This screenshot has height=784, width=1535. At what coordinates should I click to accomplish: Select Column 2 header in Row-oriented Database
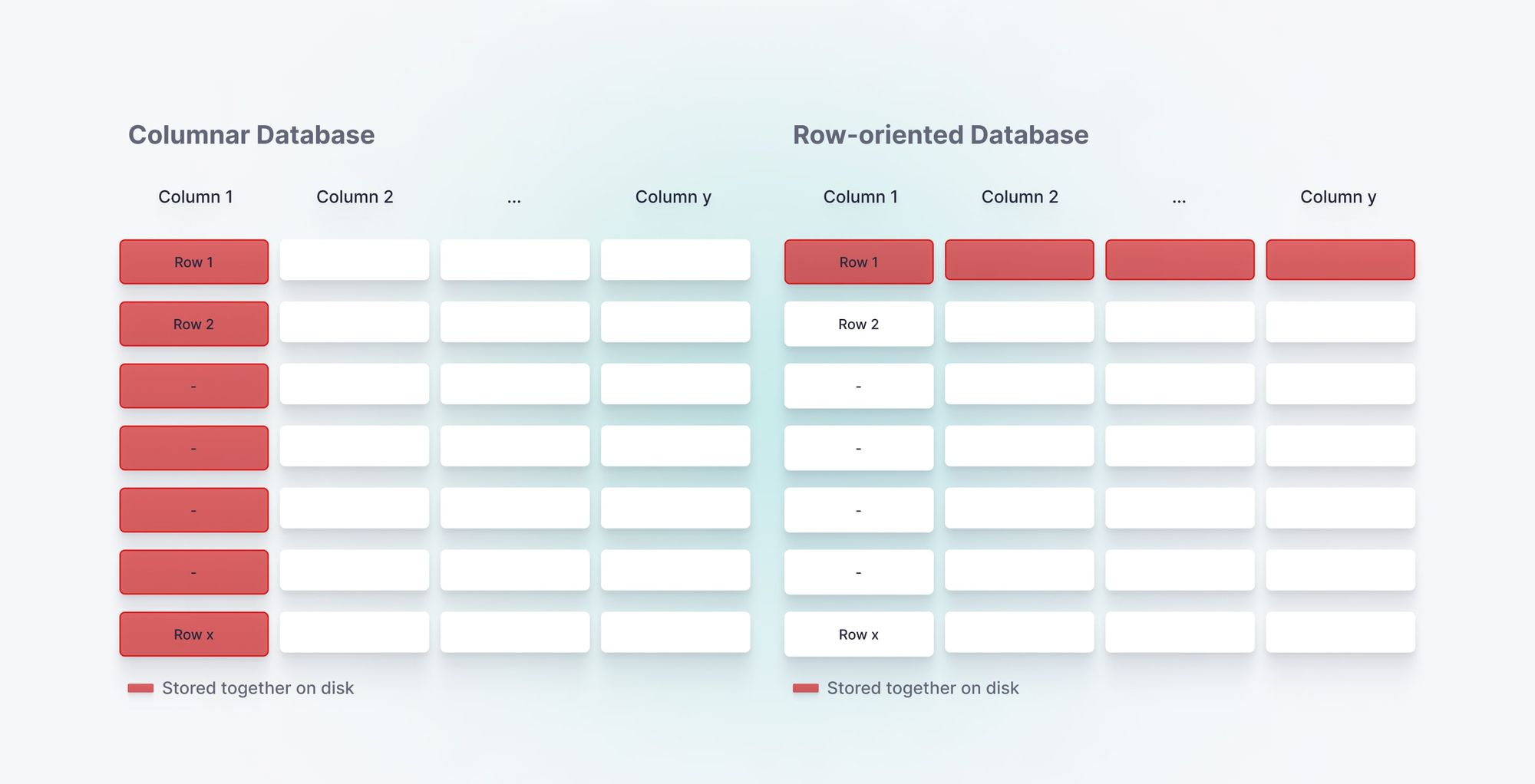pos(1019,197)
